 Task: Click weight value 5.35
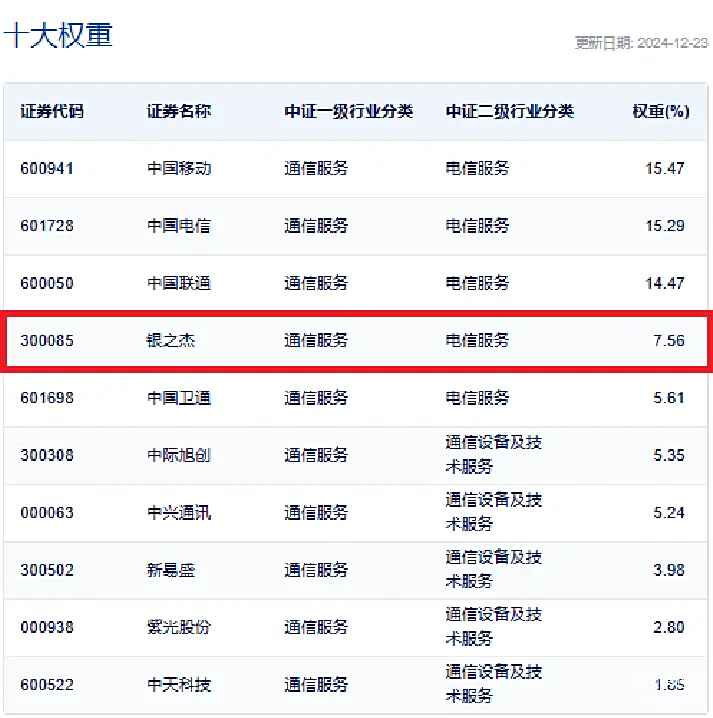(669, 455)
